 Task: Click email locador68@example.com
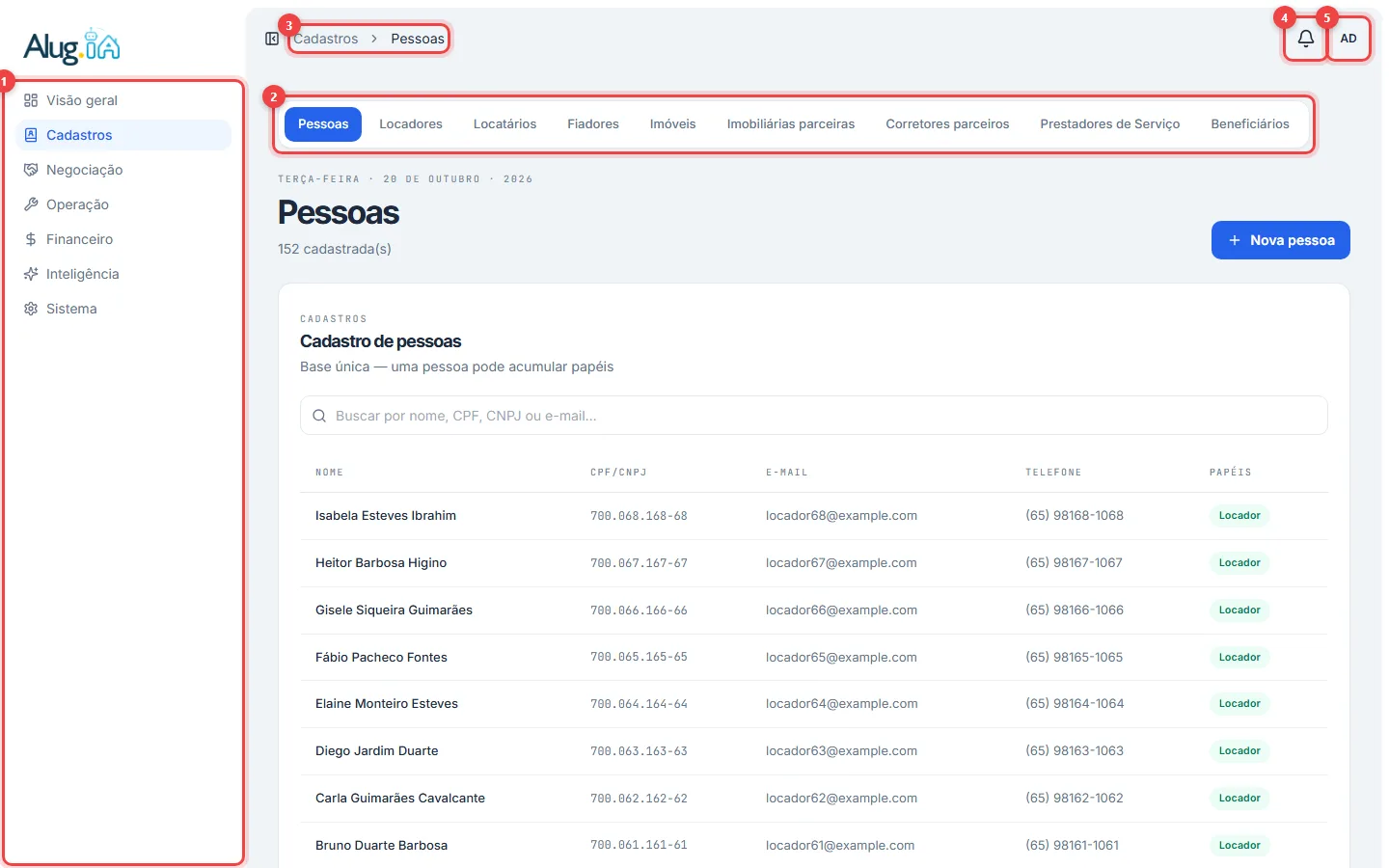point(841,516)
